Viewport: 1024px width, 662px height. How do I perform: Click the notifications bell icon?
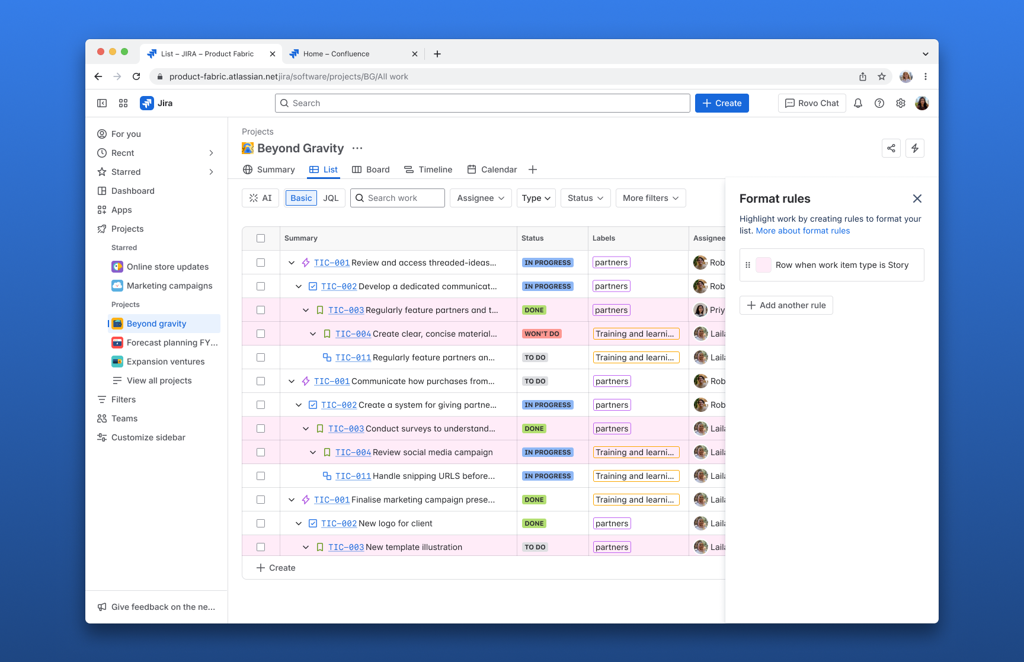tap(857, 103)
